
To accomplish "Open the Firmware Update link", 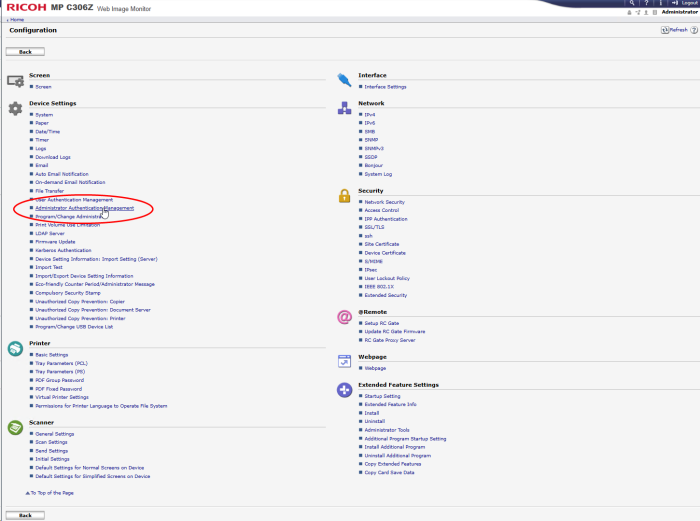I will point(55,241).
